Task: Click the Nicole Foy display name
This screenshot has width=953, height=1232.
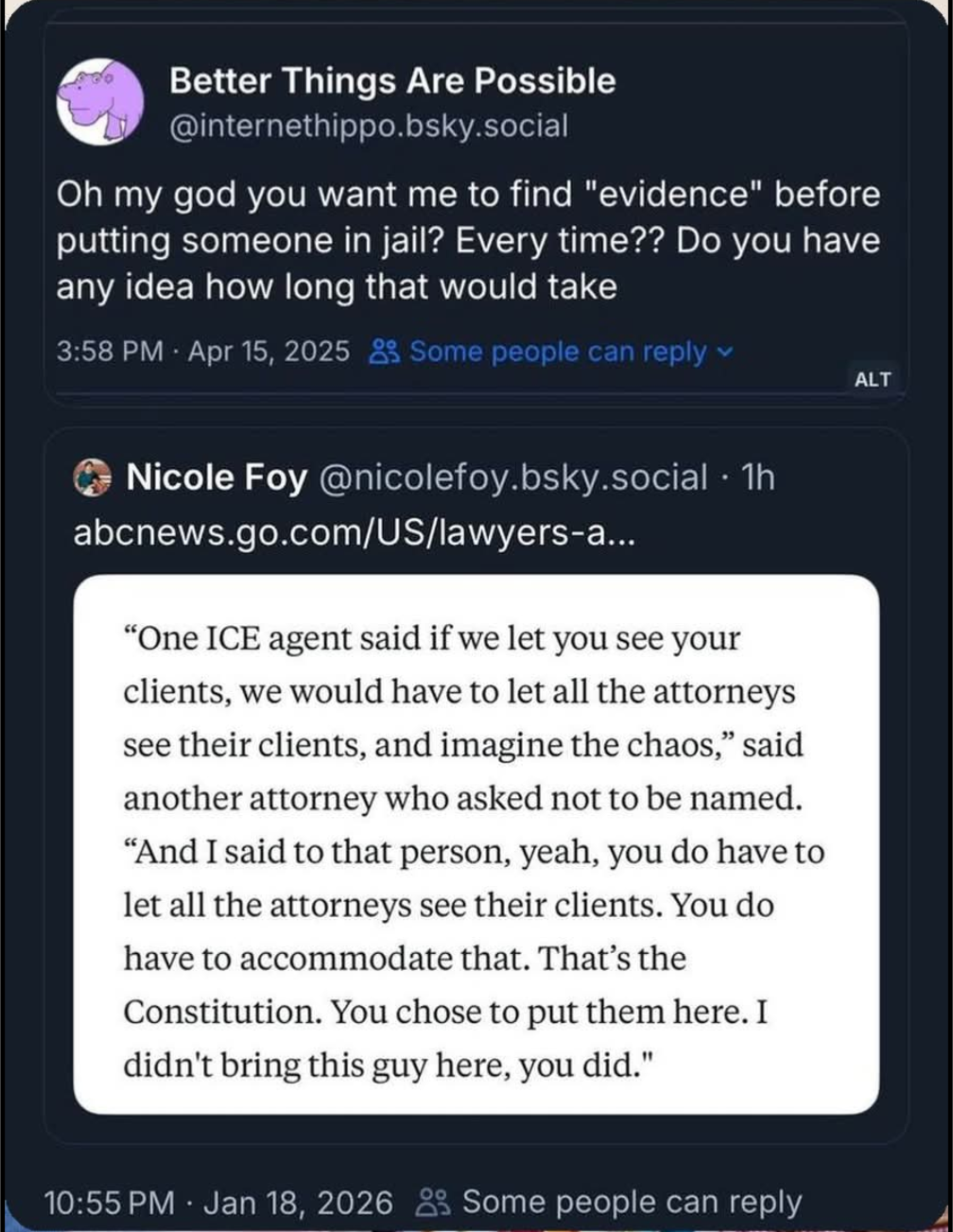Action: tap(217, 478)
